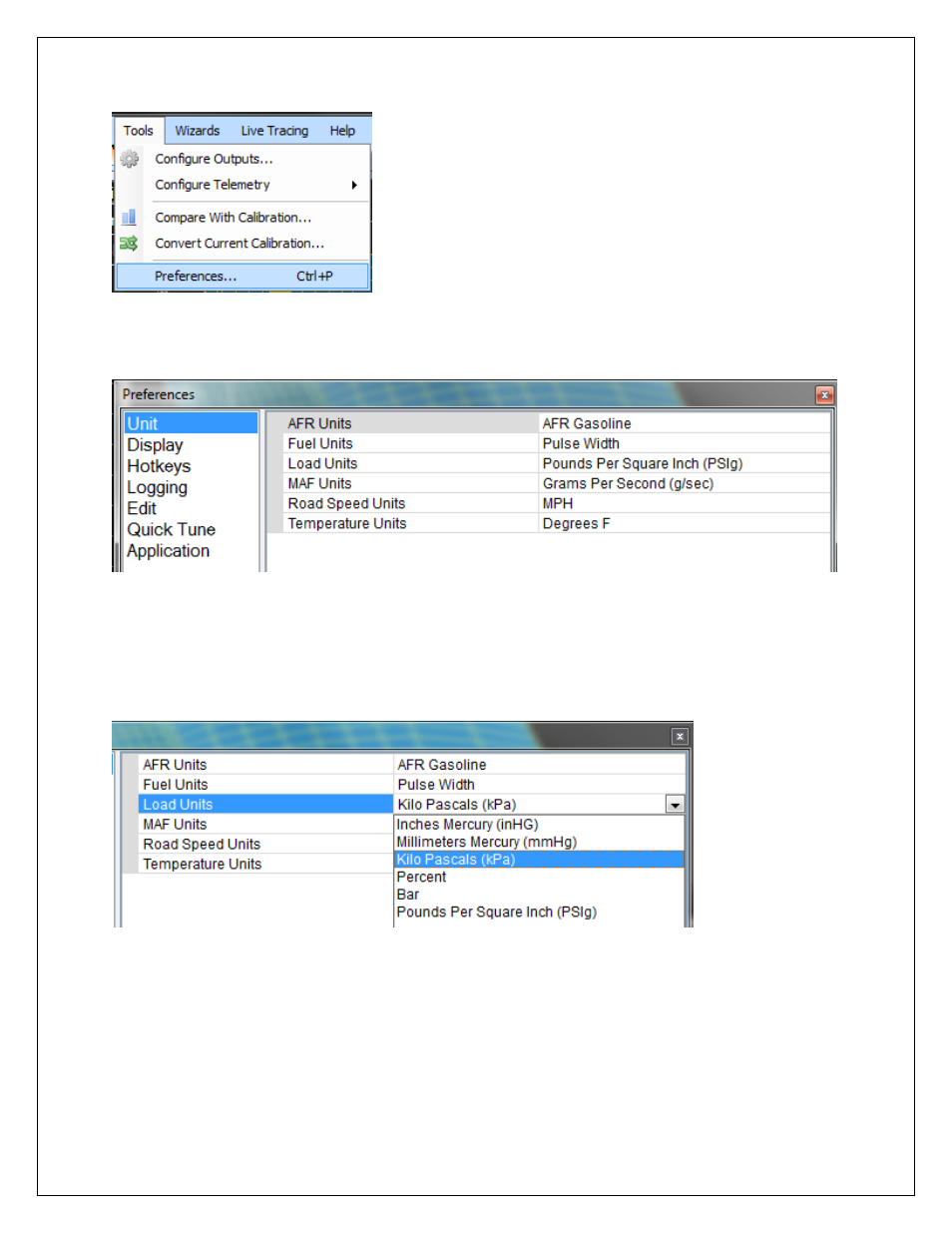Open the Tools menu
Image resolution: width=952 pixels, height=1233 pixels.
click(139, 131)
